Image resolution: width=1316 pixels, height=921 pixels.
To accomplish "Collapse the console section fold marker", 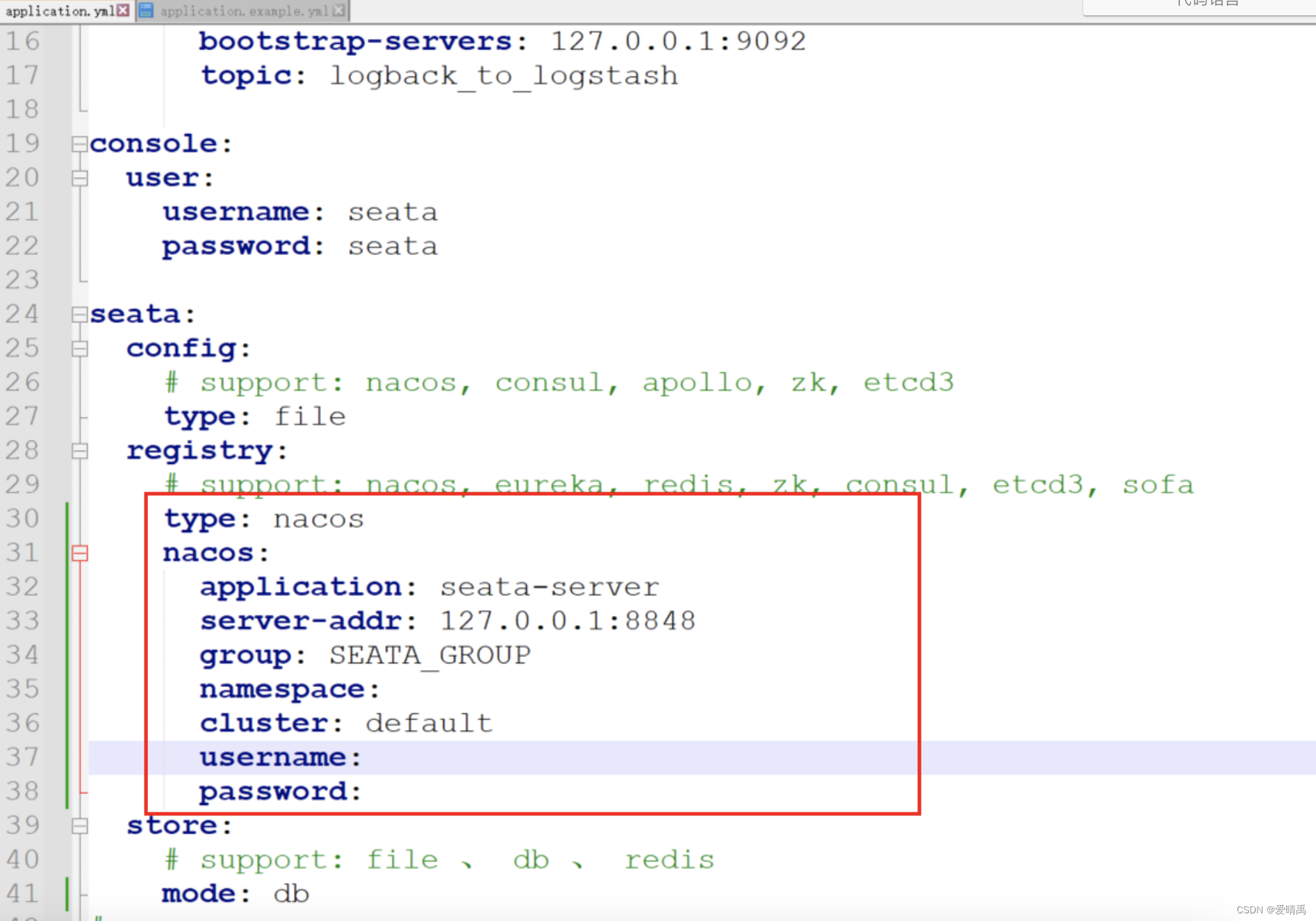I will pyautogui.click(x=79, y=143).
